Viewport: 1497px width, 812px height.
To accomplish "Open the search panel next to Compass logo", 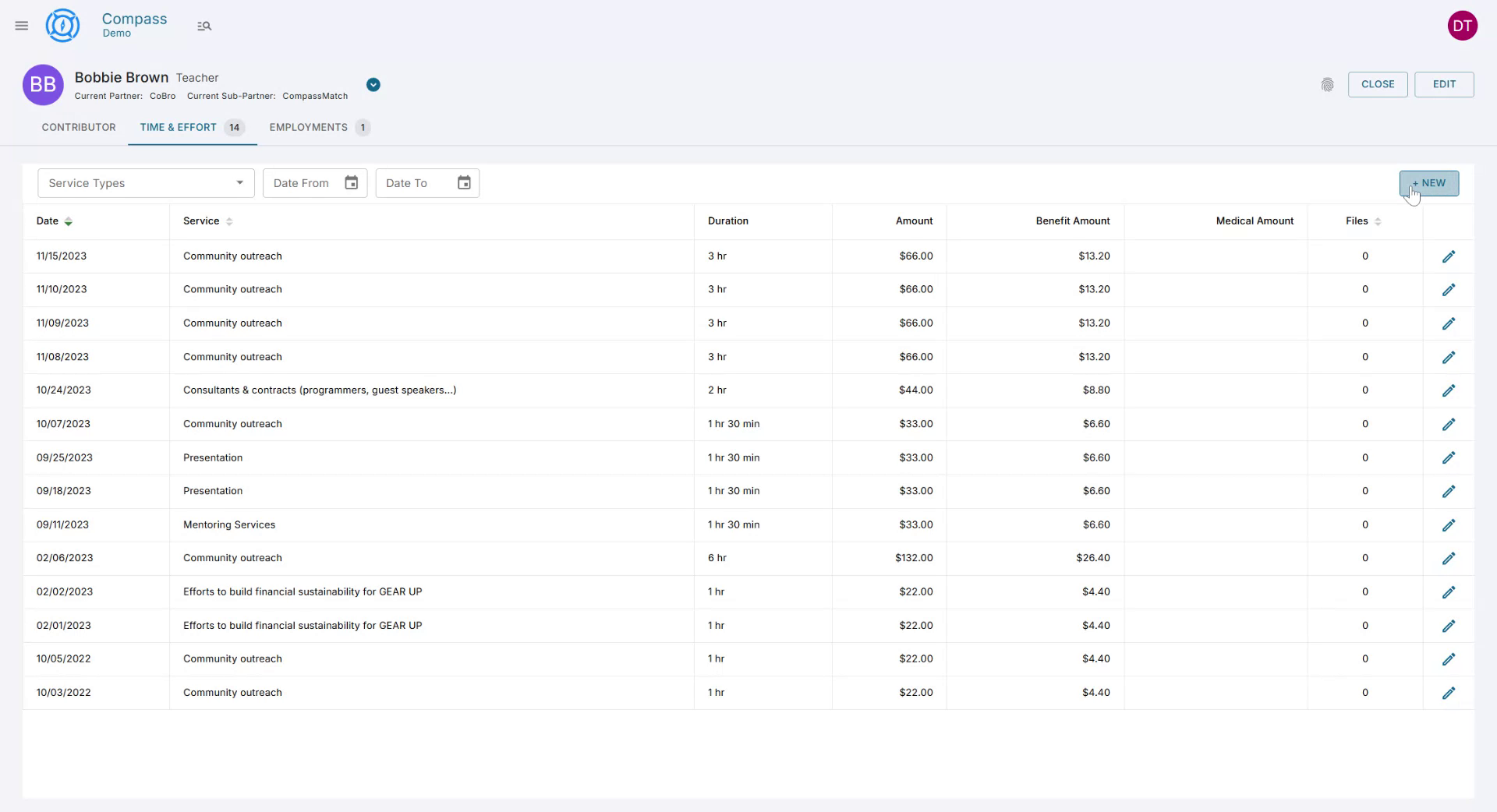I will tap(204, 25).
